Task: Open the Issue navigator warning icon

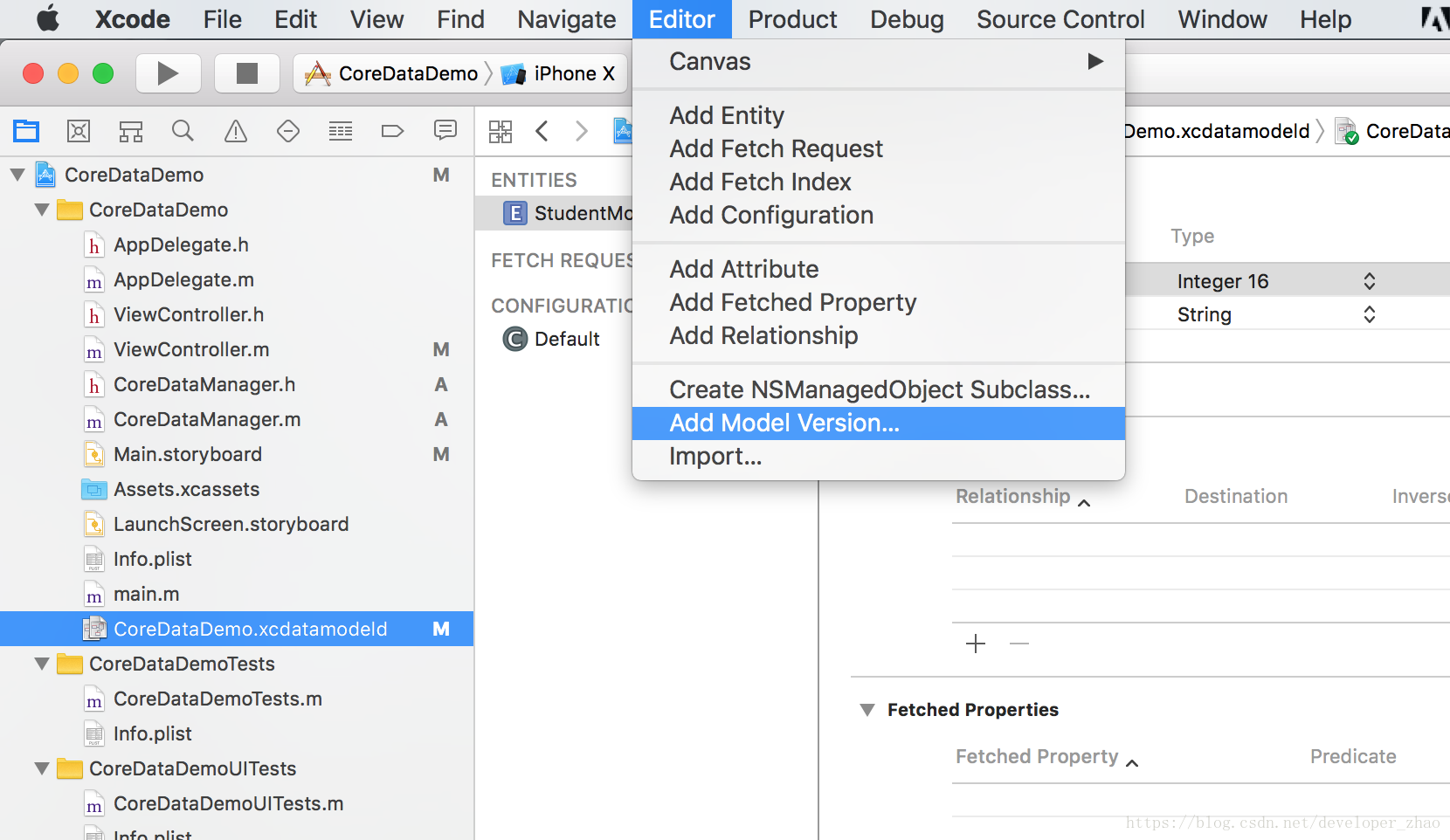Action: tap(236, 131)
